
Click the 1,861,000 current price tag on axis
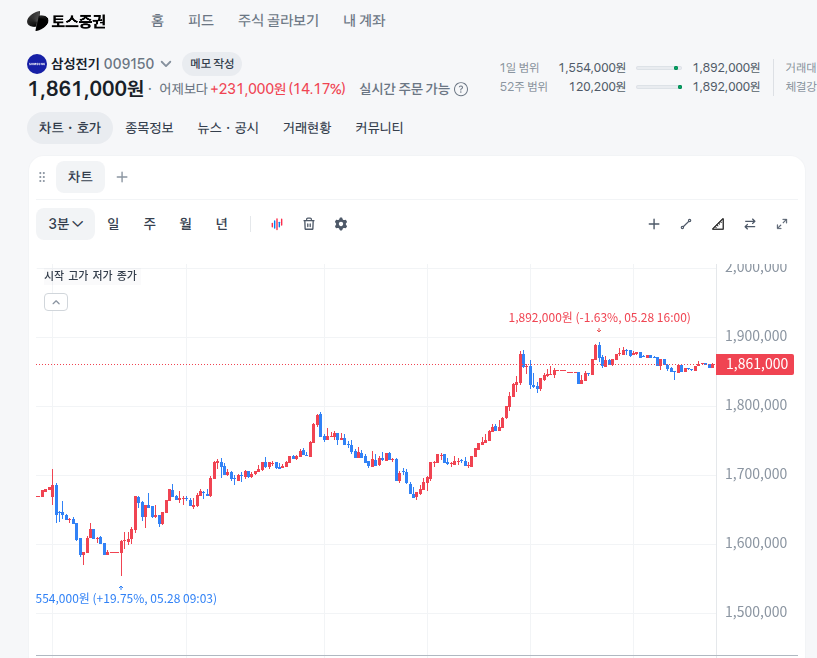(755, 364)
